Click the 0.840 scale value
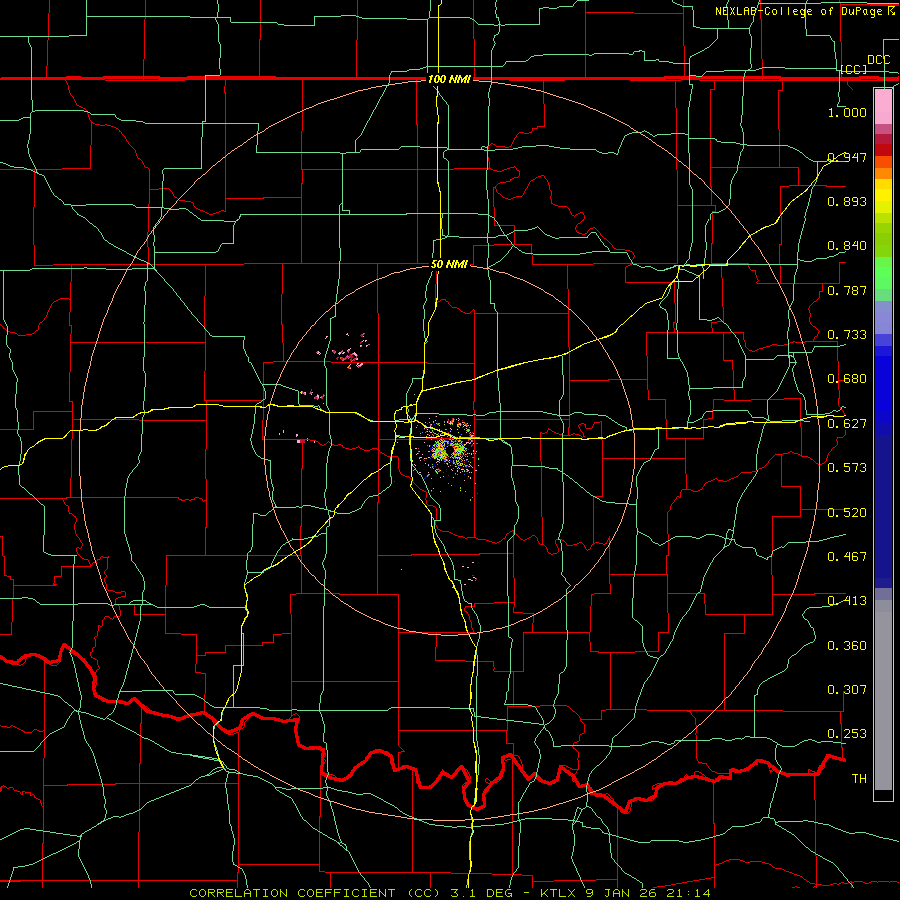 coord(847,246)
